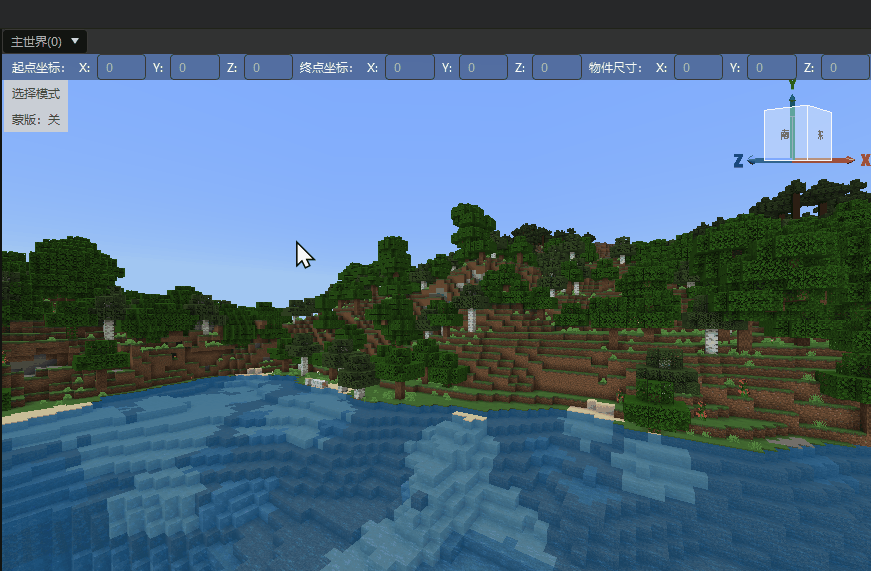
Task: Select the 物件尺寸 Y size field
Action: [771, 68]
